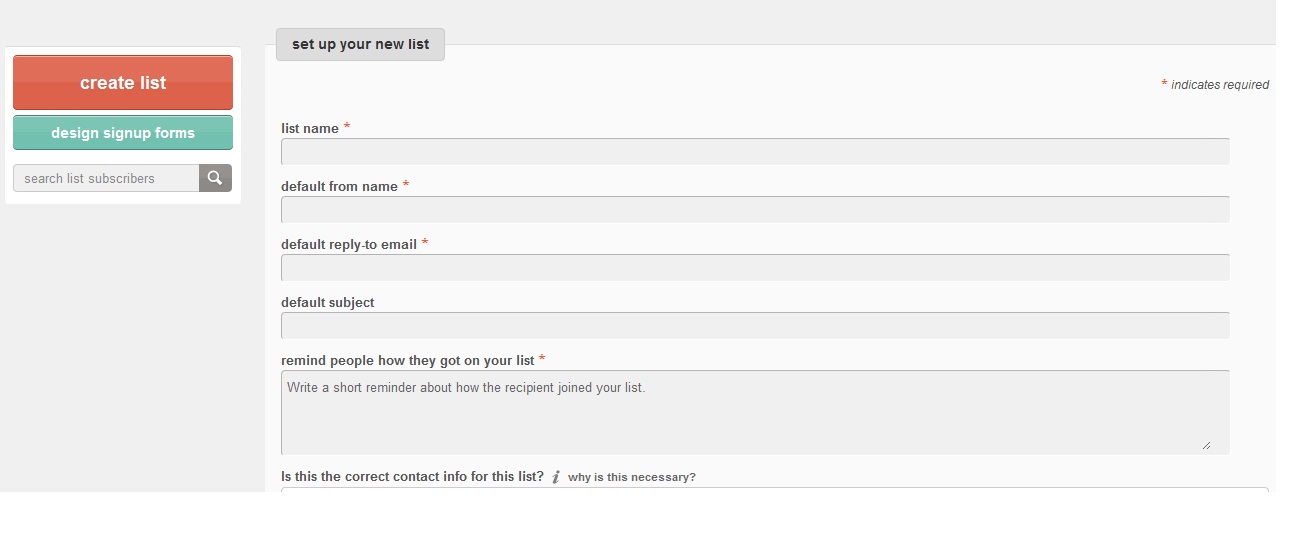Click into the list name input
Screen dimensions: 1301x549
tap(755, 151)
